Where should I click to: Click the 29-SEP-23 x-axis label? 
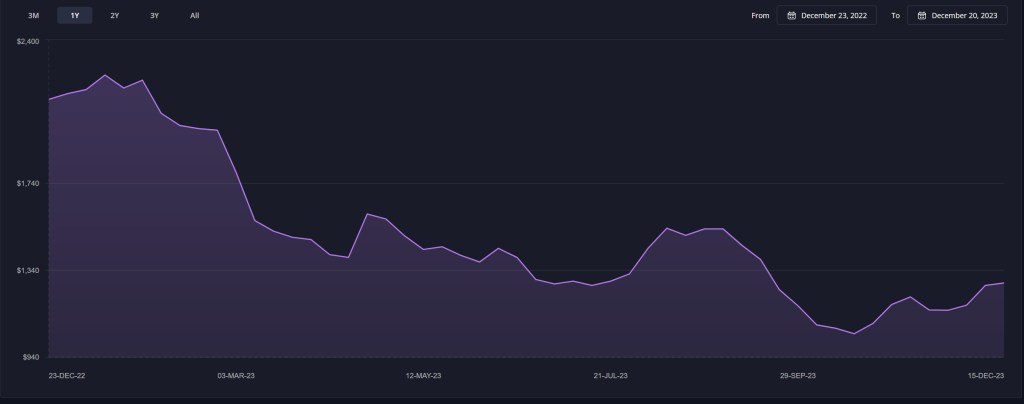pyautogui.click(x=798, y=376)
